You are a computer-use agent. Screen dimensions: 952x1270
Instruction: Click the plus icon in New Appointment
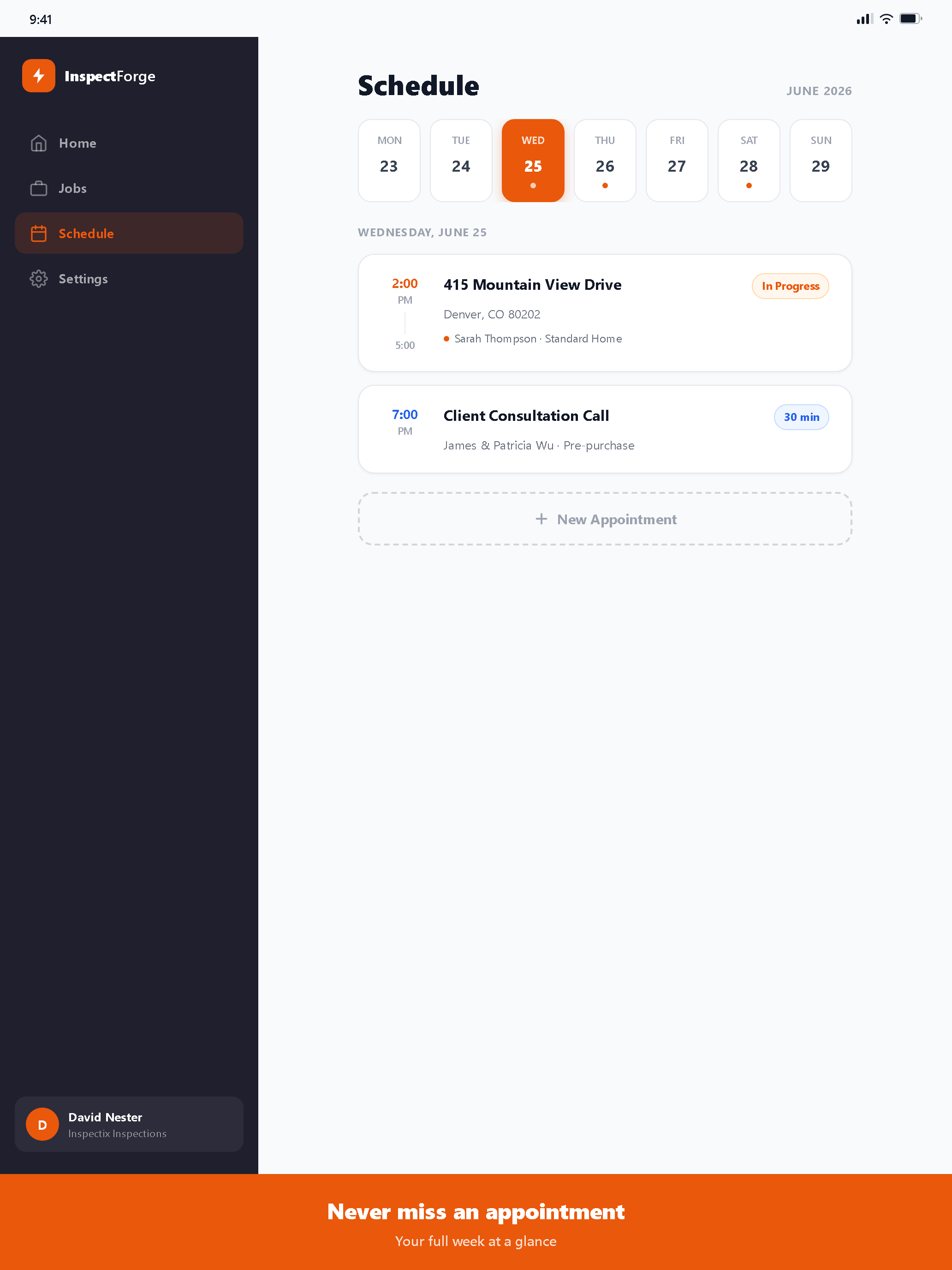point(541,519)
